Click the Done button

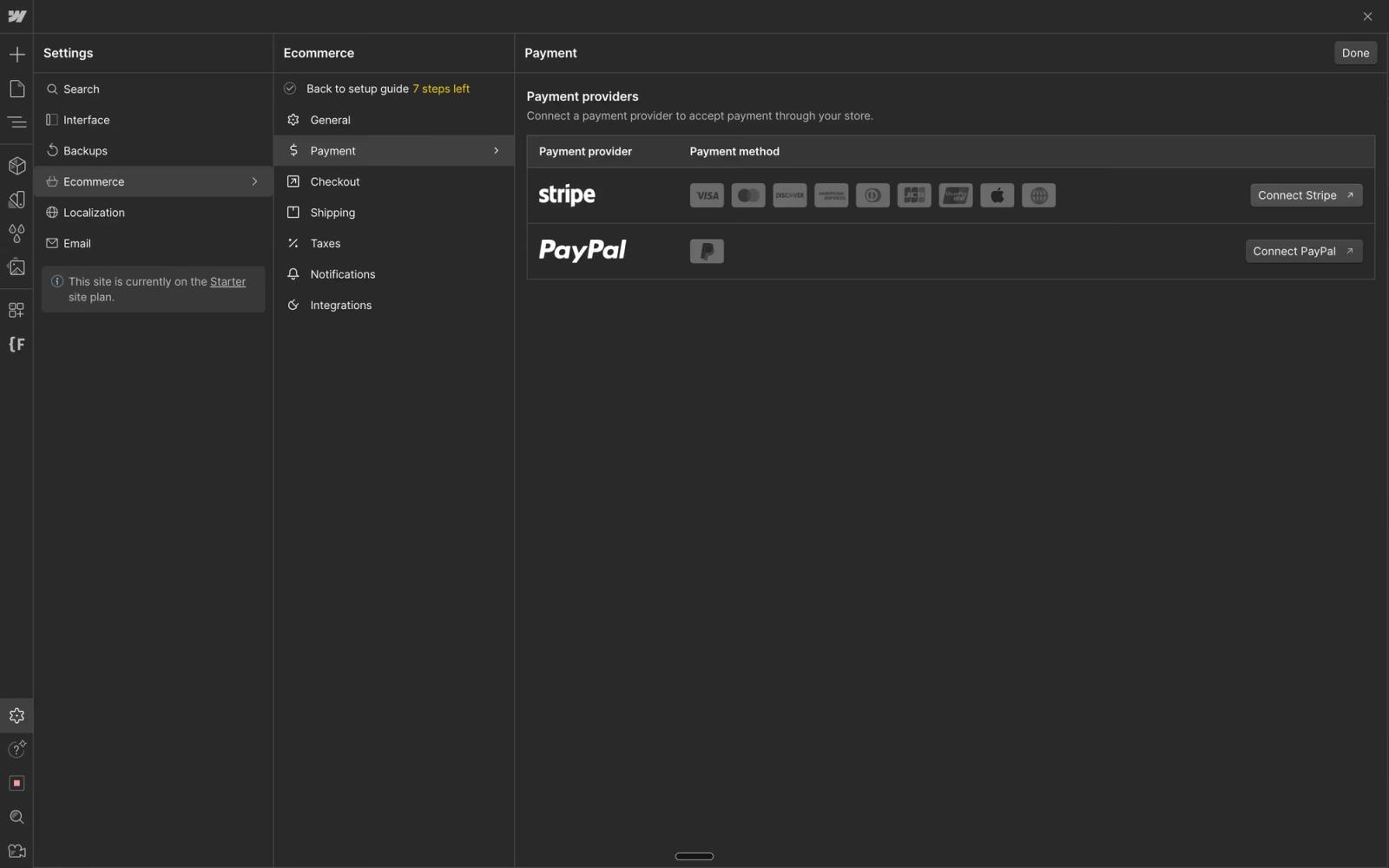1355,53
